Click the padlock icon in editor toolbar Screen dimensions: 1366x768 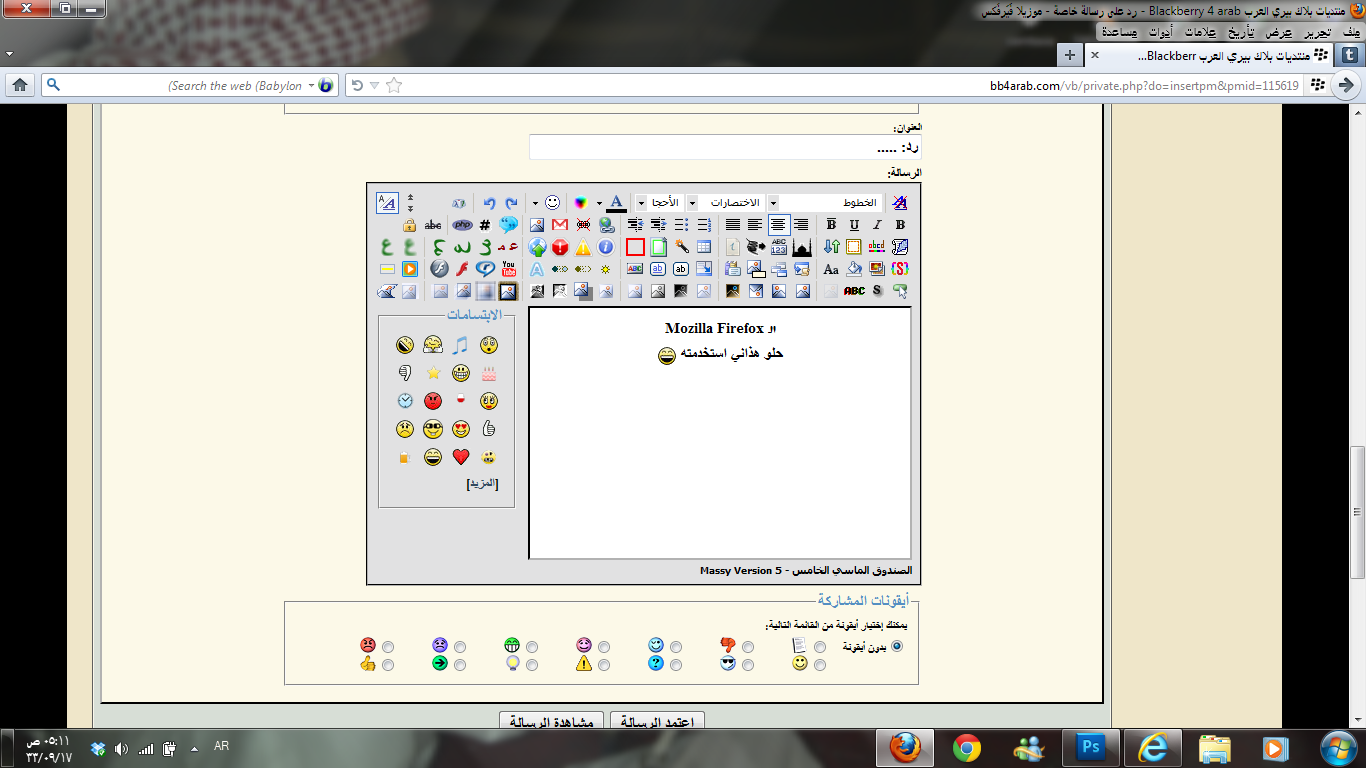[409, 225]
